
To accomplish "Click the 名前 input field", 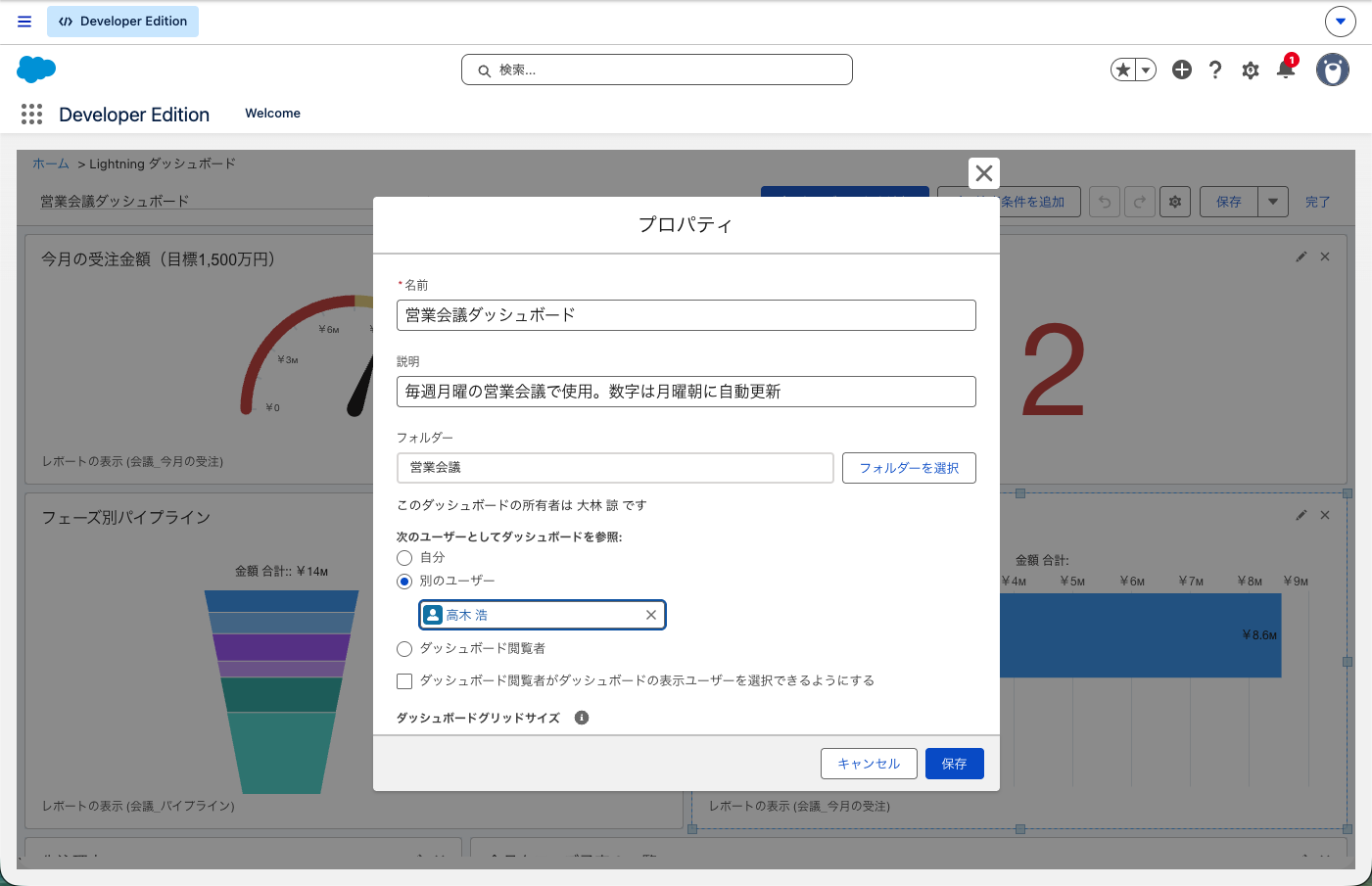I will (x=686, y=315).
